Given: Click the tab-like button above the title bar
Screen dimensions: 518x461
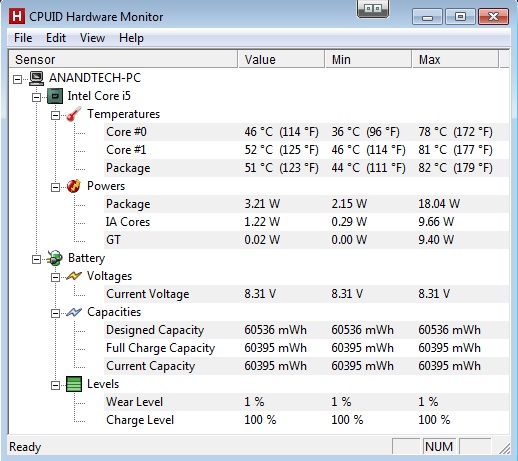Looking at the screenshot, I should pyautogui.click(x=373, y=9).
